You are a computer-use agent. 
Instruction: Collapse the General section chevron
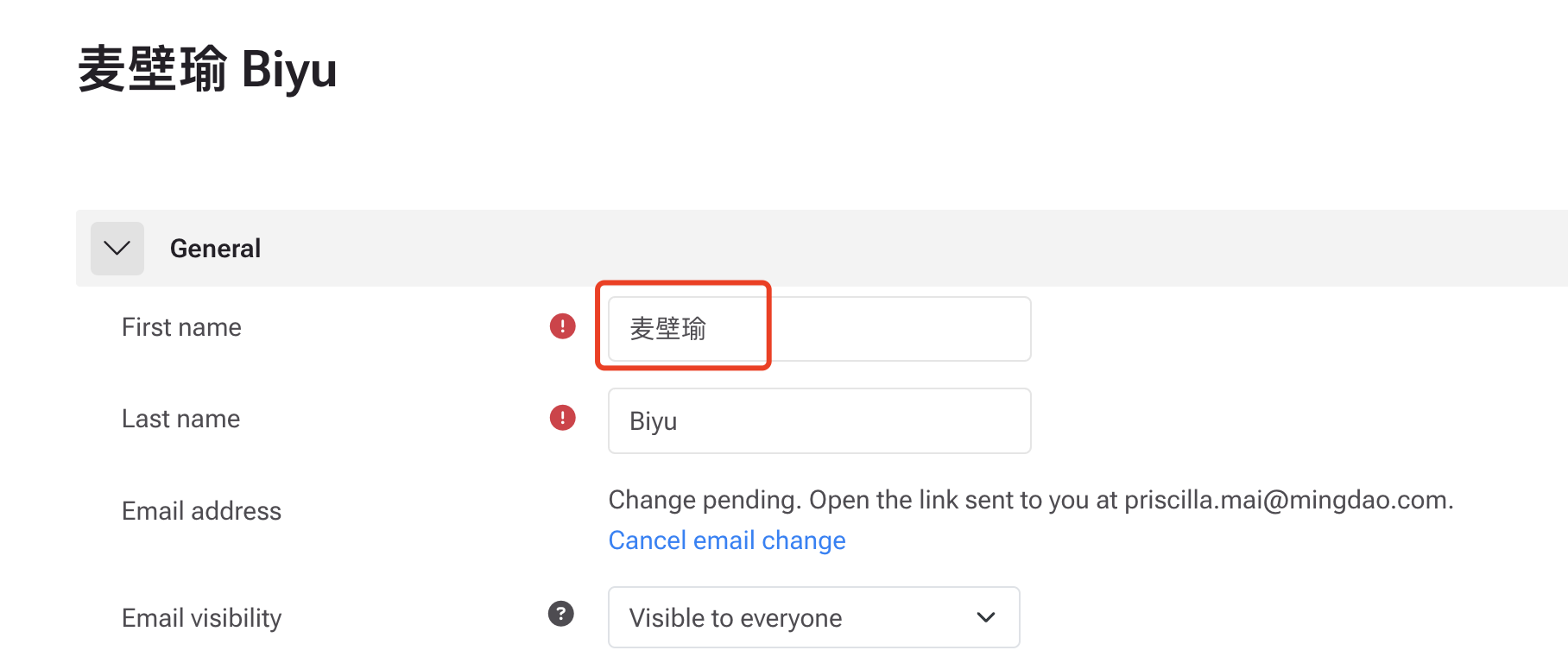117,249
